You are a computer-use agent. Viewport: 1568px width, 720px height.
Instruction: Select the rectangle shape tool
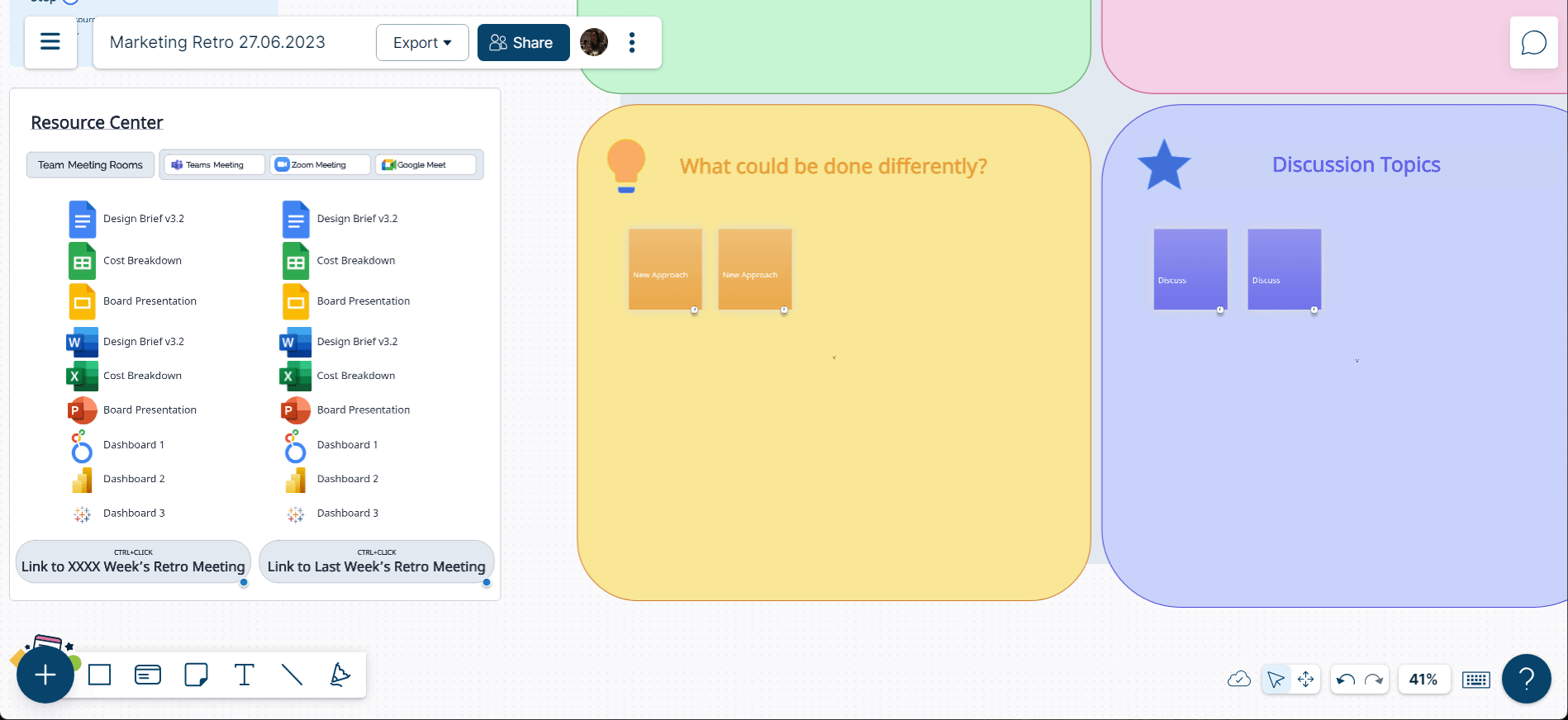[100, 675]
